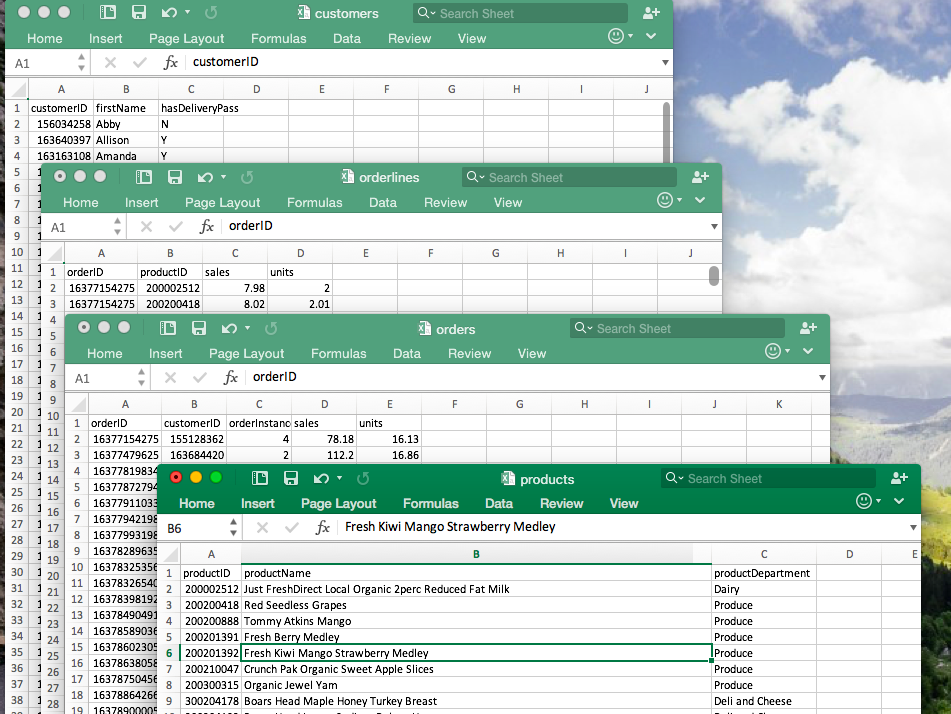Click the workbook layout icon in customers window

108,13
